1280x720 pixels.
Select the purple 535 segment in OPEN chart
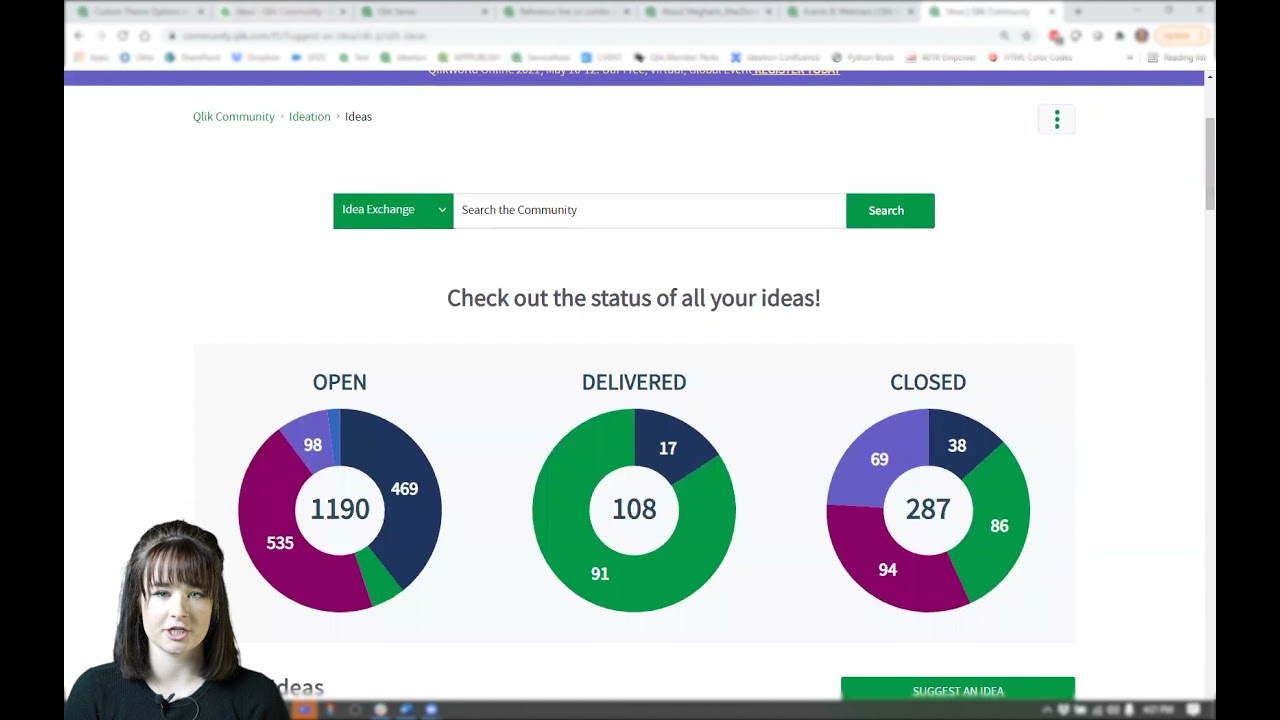[280, 543]
